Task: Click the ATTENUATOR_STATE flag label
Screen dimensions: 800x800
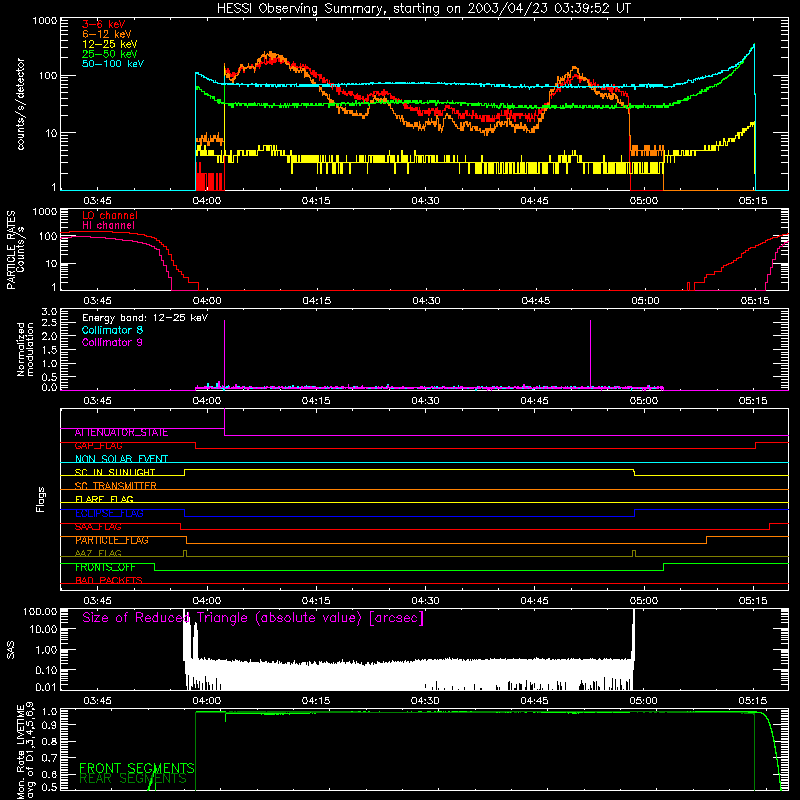Action: pos(121,433)
